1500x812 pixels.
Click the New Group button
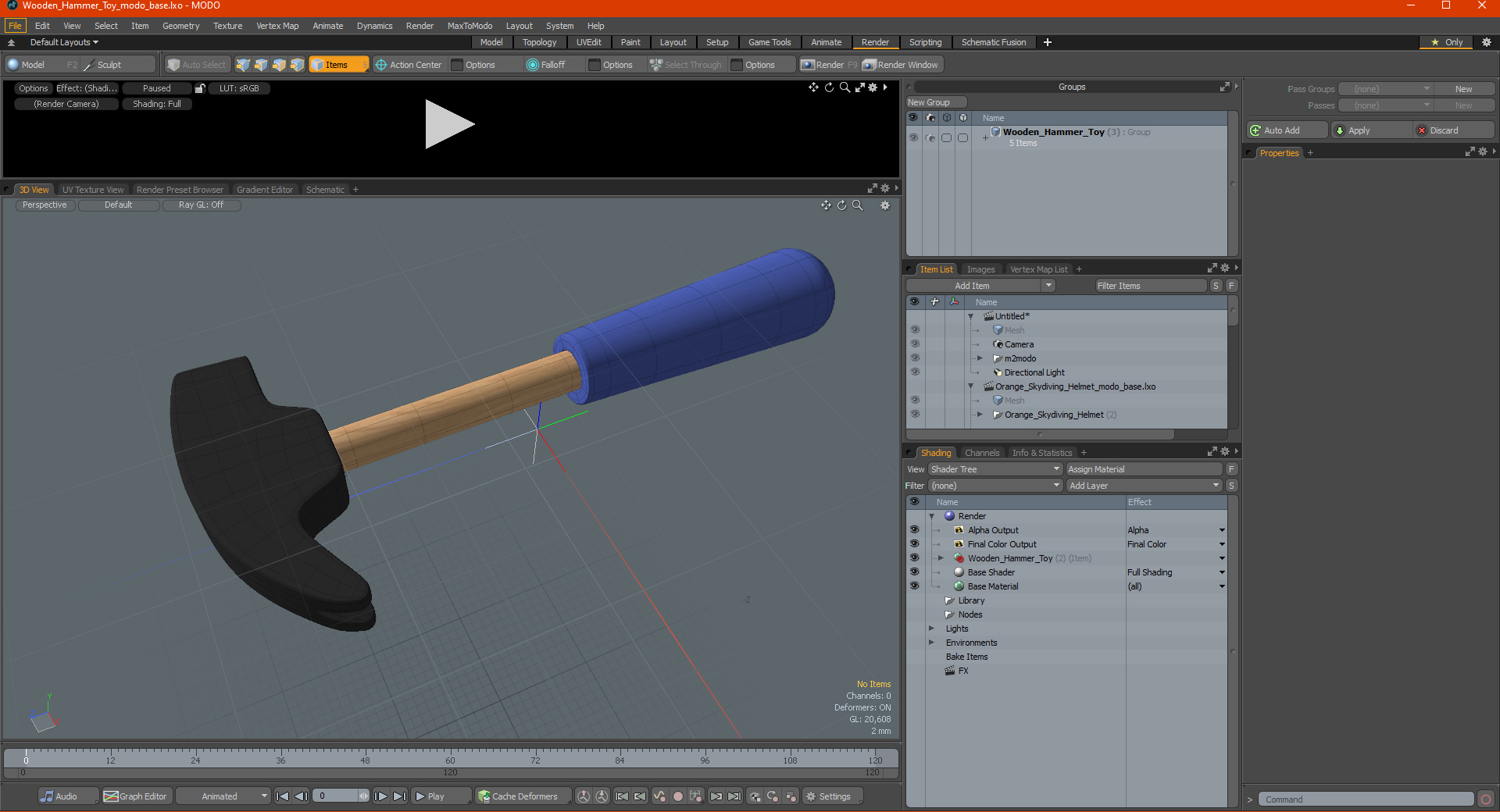936,102
